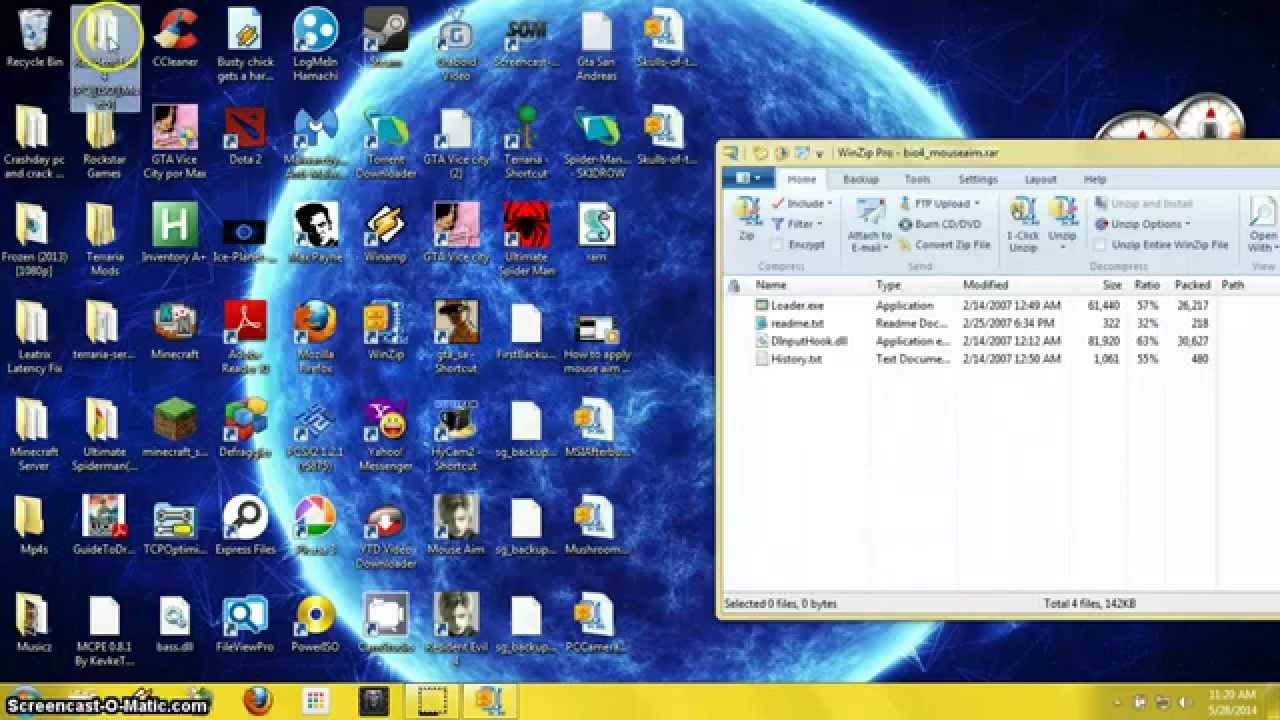The image size is (1280, 720).
Task: Select the WinZip desktop shortcut icon
Action: coord(385,331)
